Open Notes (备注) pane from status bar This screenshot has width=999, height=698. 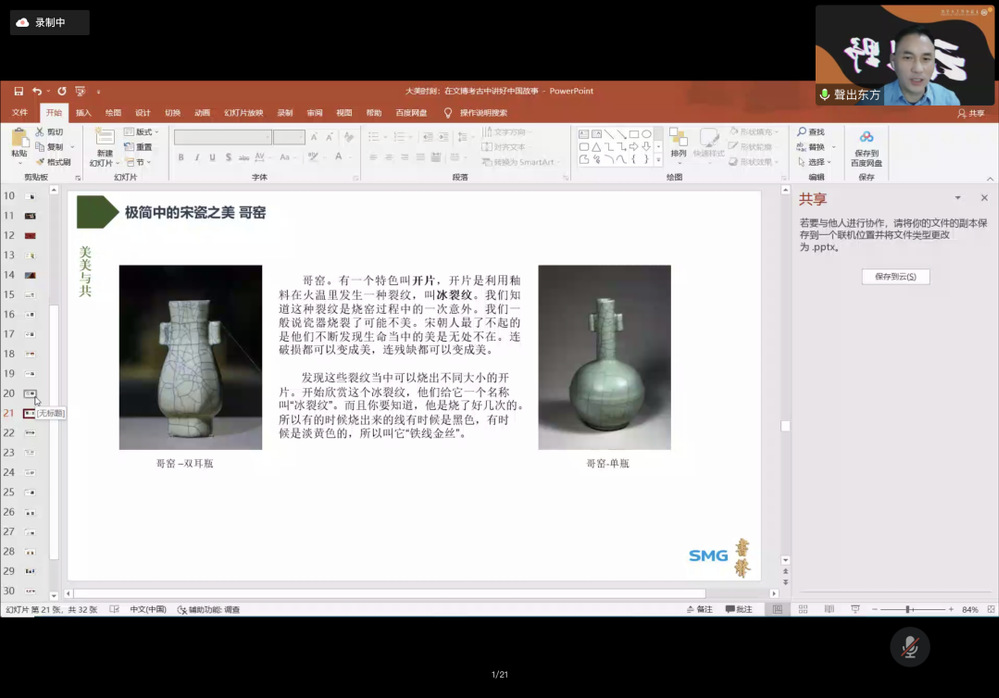tap(700, 609)
